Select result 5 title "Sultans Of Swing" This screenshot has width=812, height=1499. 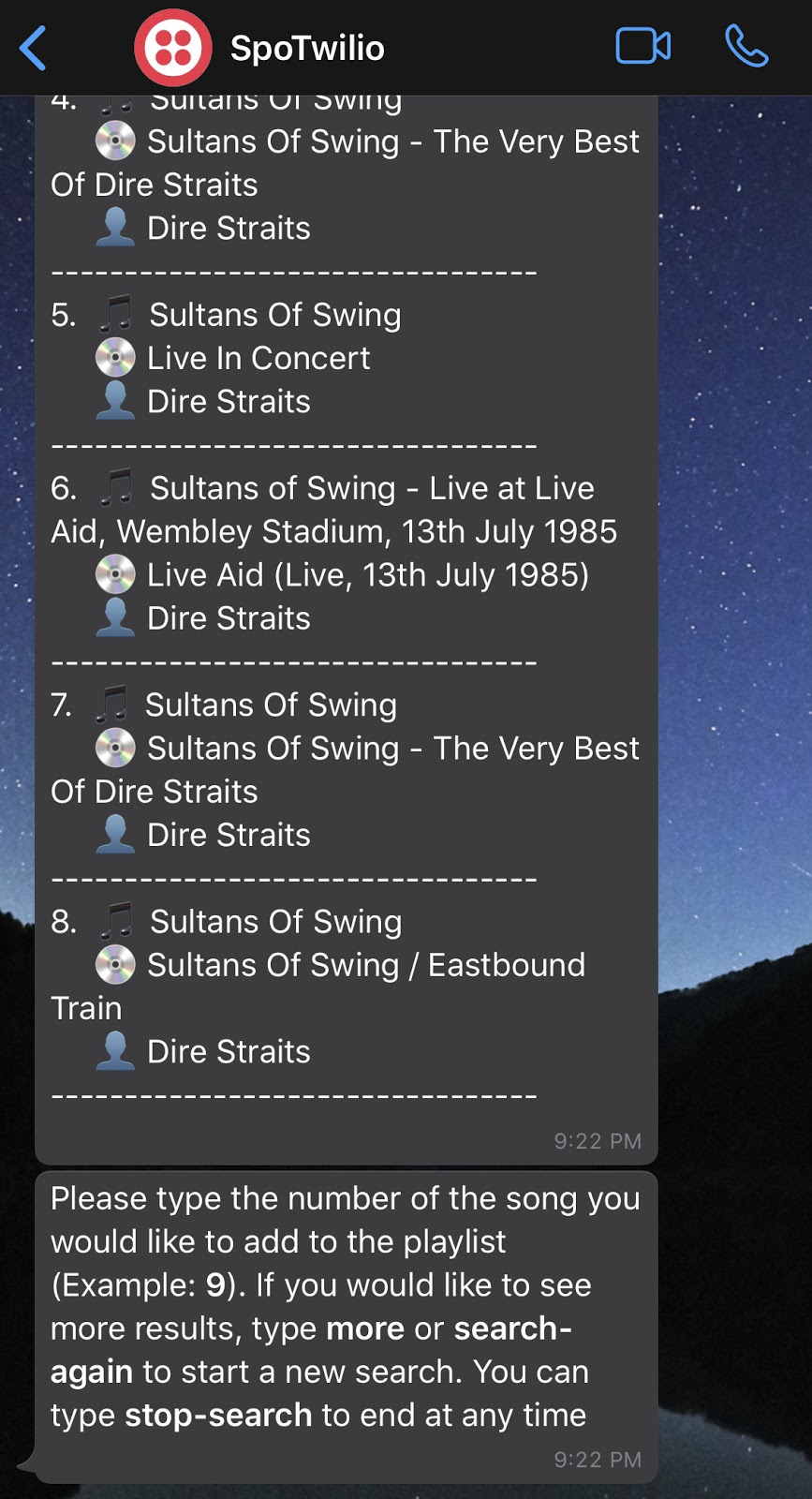point(275,315)
